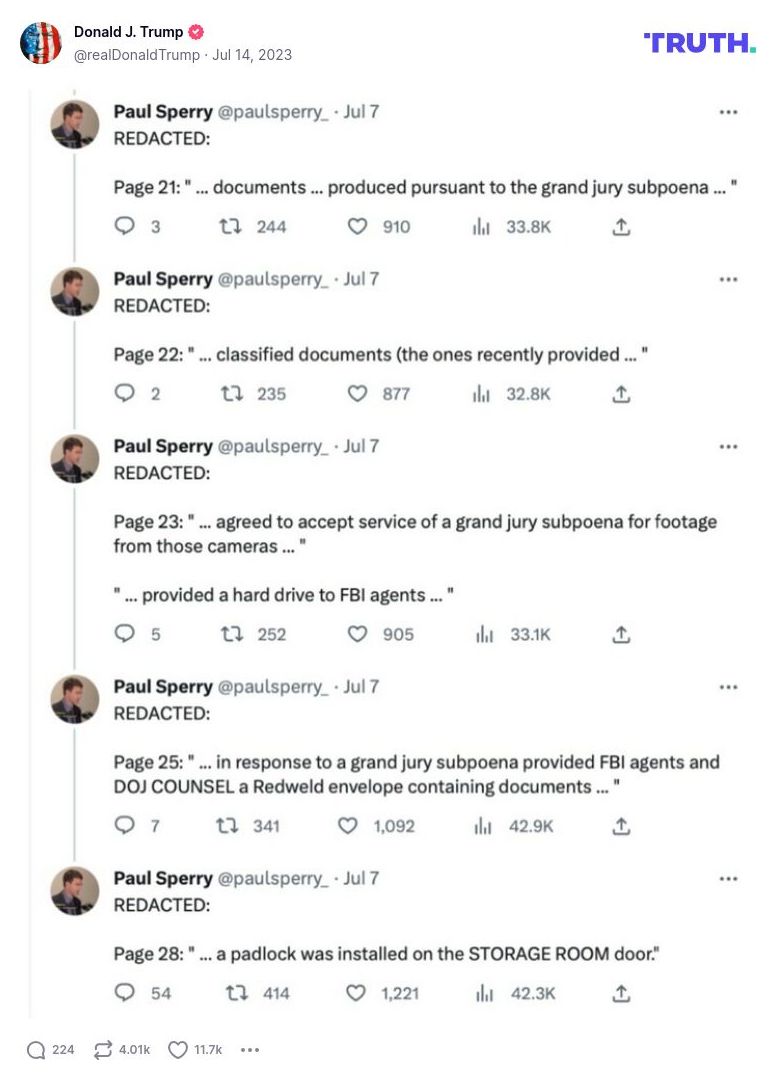Image resolution: width=777 pixels, height=1080 pixels.
Task: Like the Page 23 tweet with 905 likes
Action: pos(357,634)
